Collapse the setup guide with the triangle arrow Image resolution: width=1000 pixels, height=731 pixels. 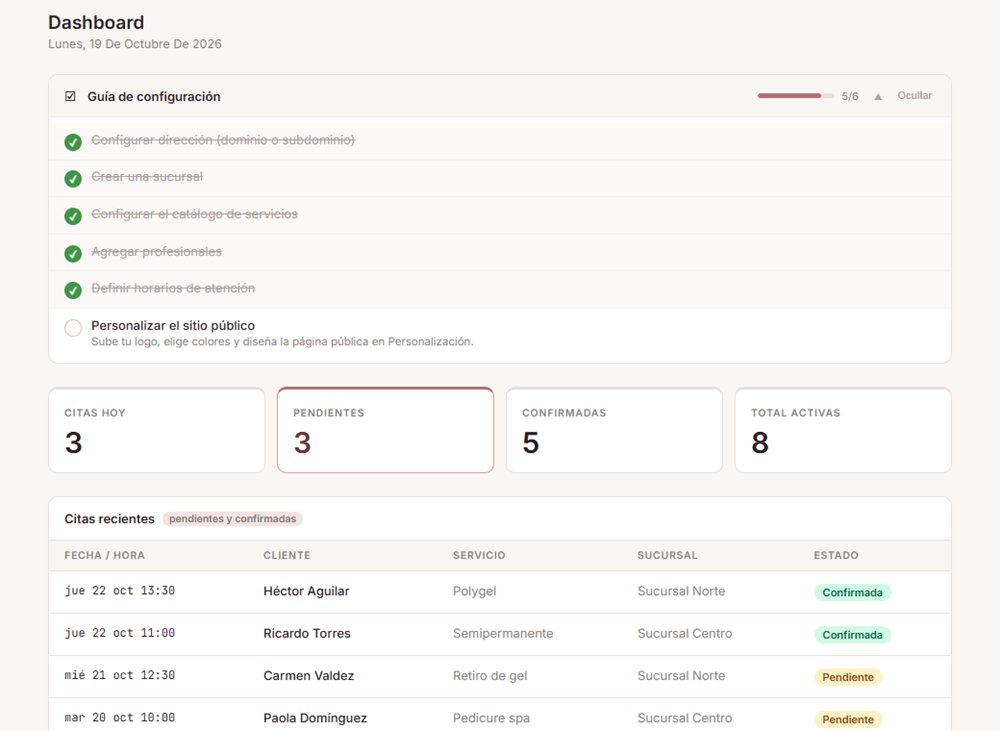(x=878, y=96)
